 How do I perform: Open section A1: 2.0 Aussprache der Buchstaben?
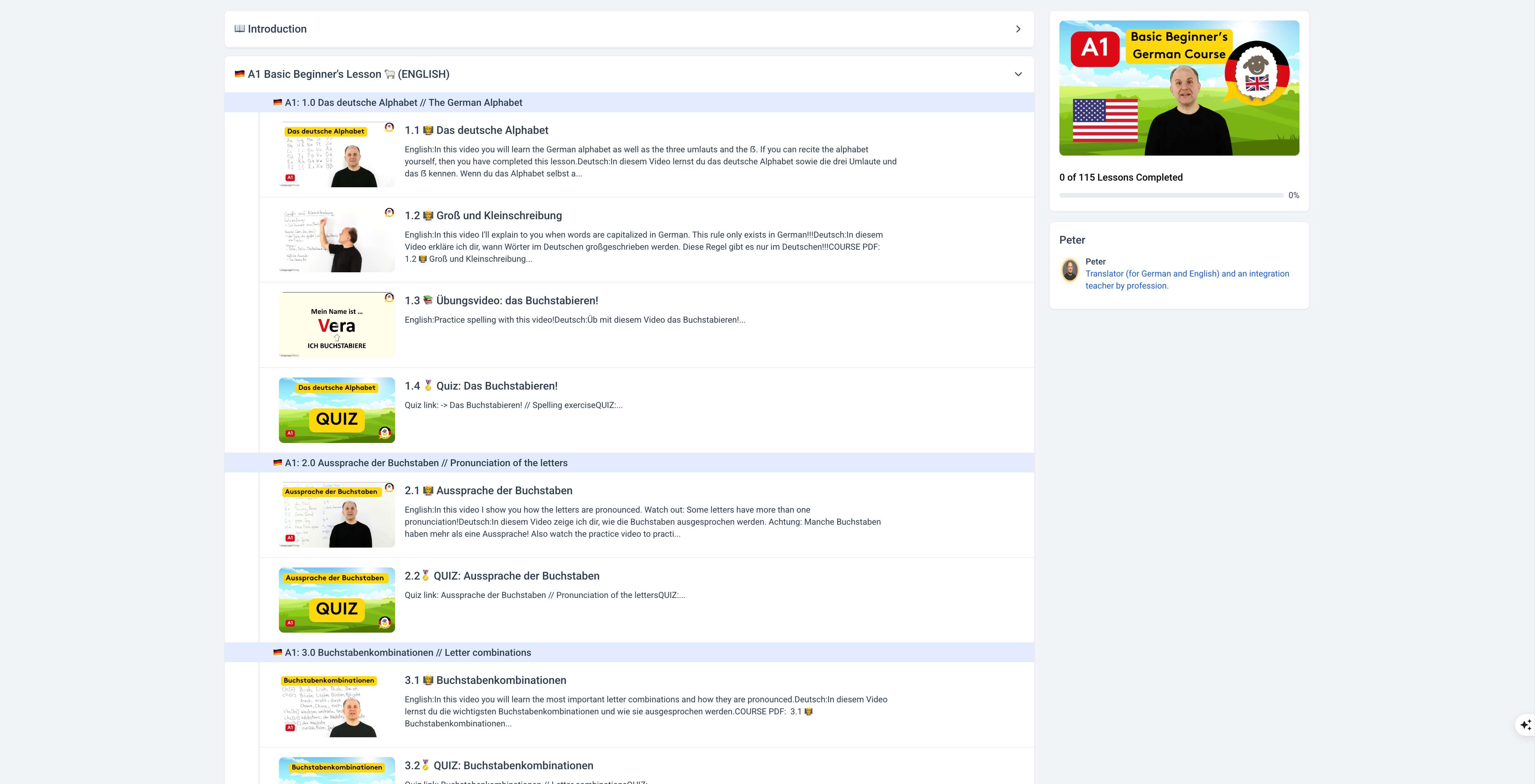(x=426, y=463)
